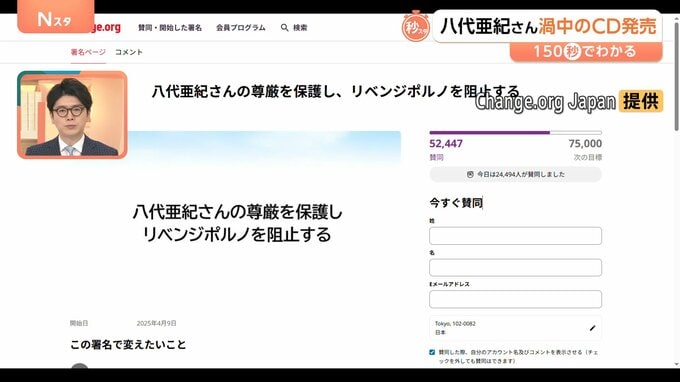Click the Eメールアドレス input field
The image size is (680, 382).
[x=515, y=299]
